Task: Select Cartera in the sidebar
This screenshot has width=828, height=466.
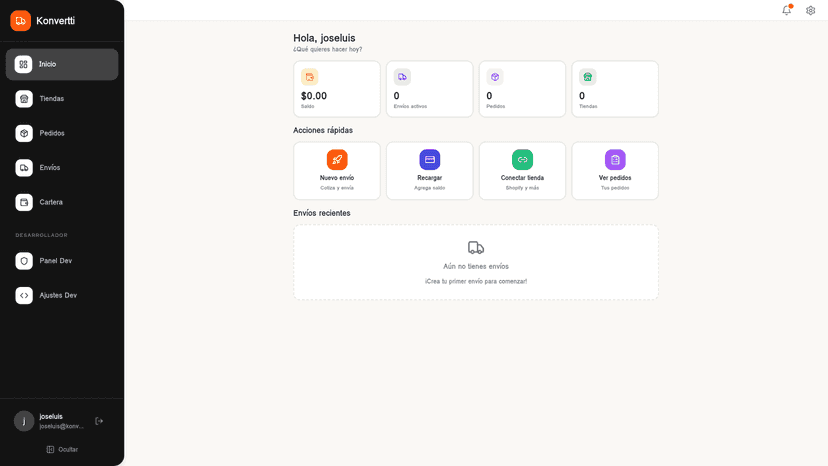Action: pyautogui.click(x=62, y=202)
